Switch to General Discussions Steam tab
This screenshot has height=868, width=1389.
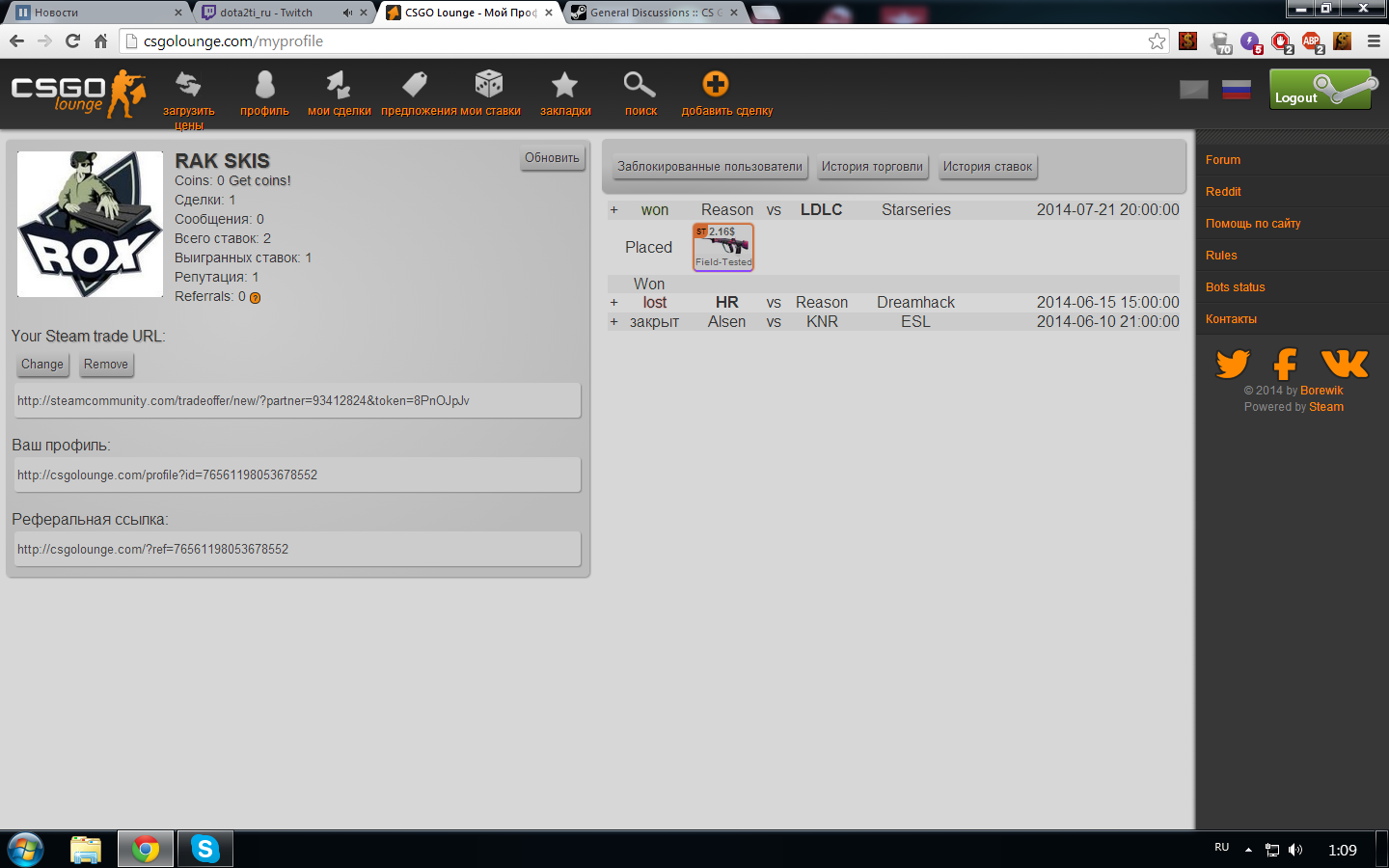coord(654,13)
